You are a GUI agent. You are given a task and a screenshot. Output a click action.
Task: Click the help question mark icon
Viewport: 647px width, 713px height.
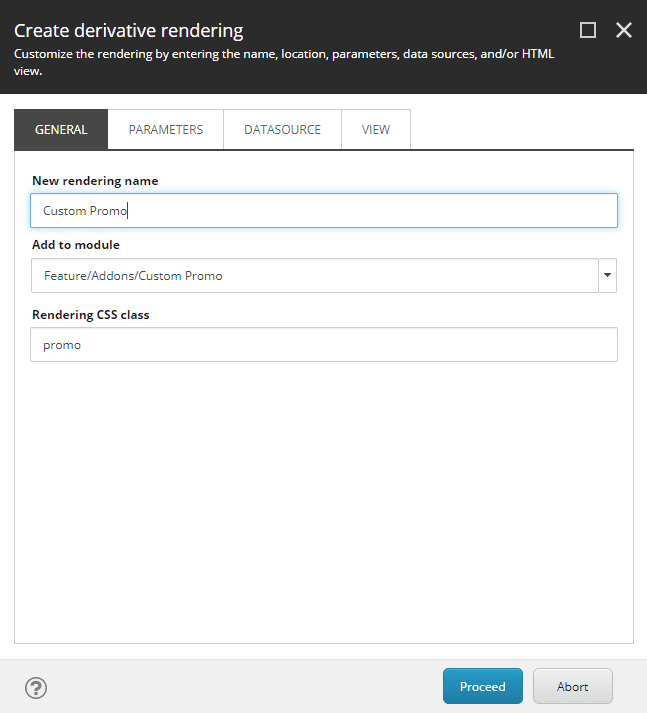pyautogui.click(x=36, y=688)
